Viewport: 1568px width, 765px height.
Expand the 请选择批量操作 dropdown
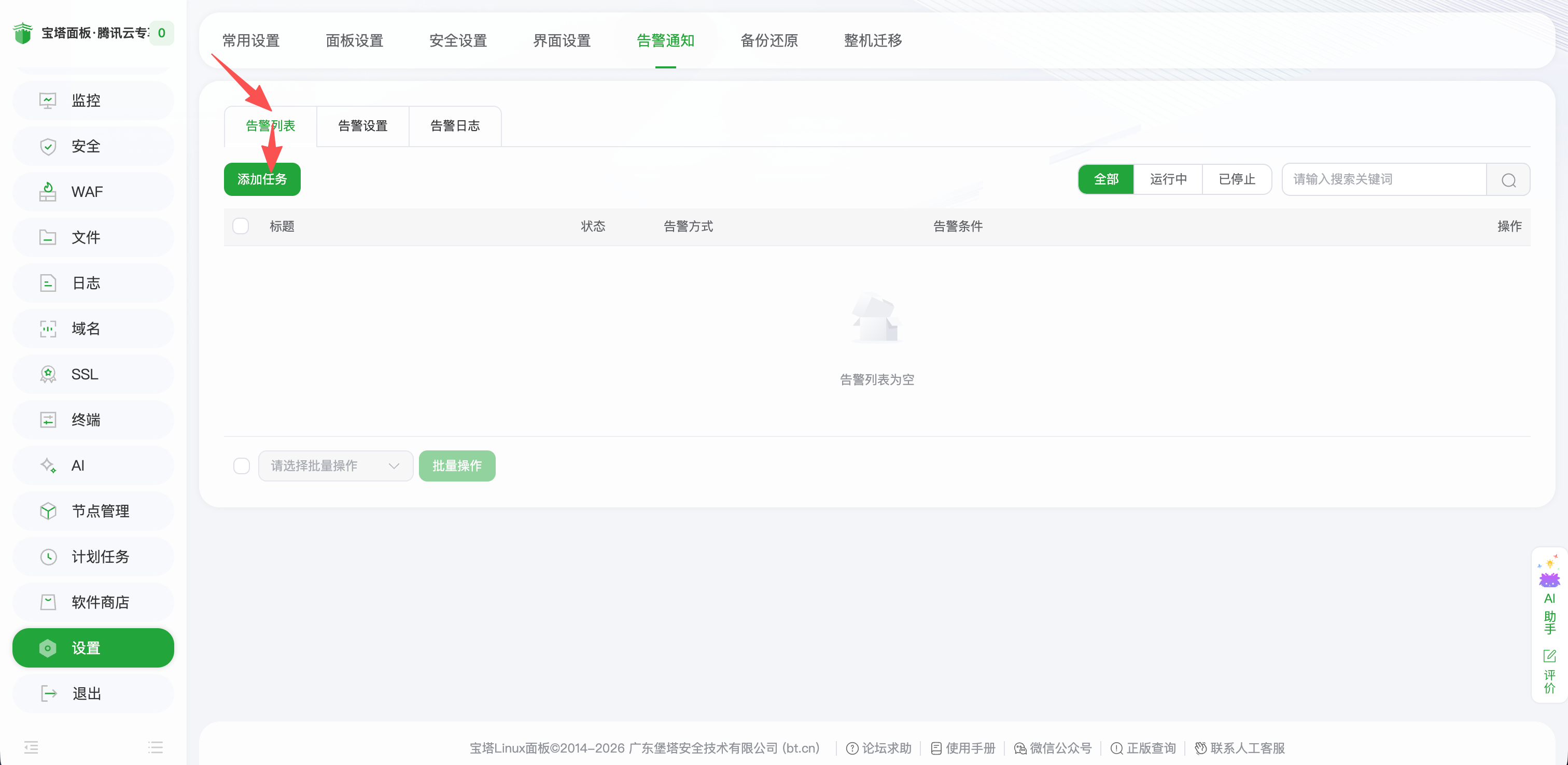335,466
